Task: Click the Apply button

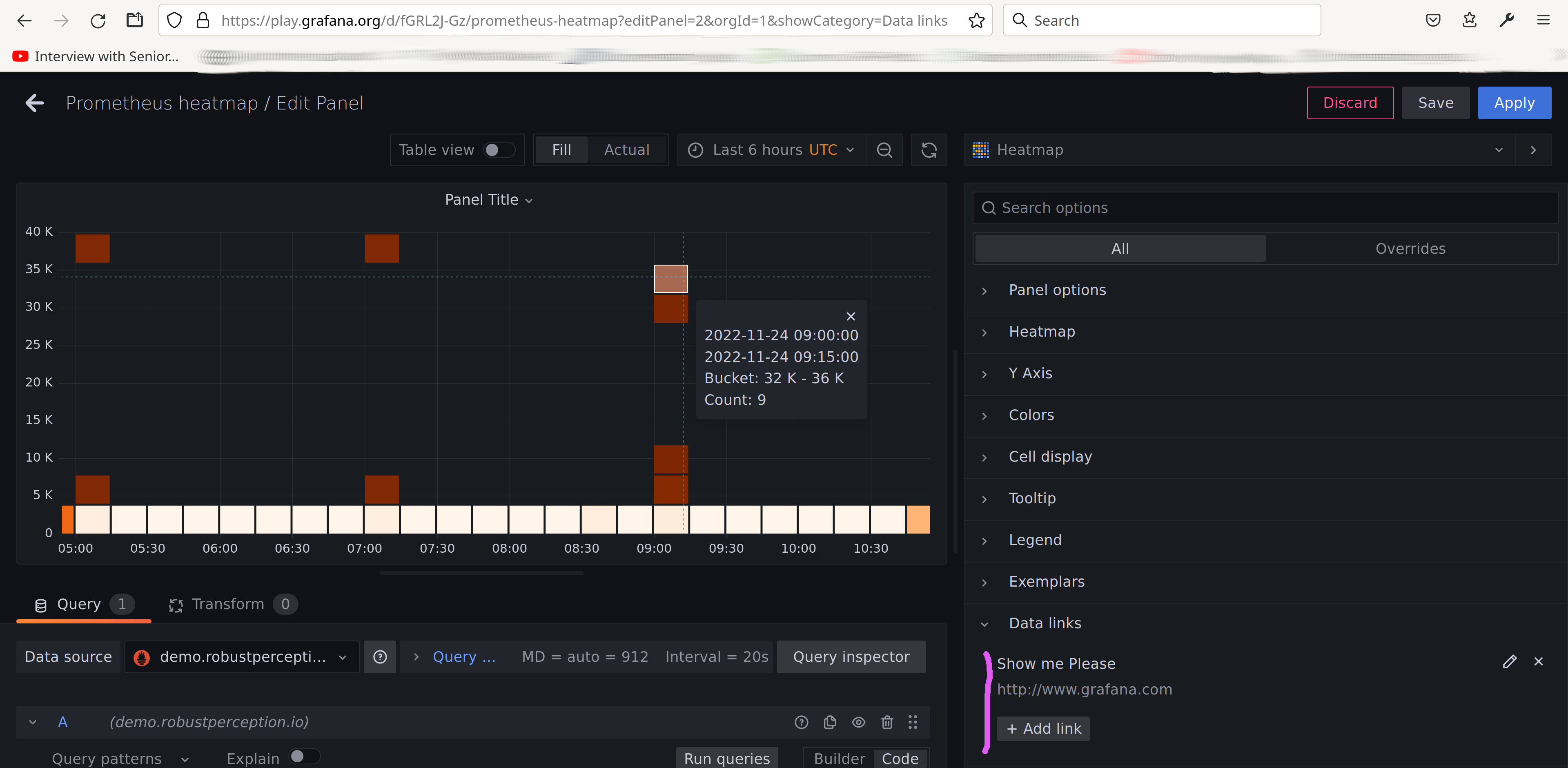Action: click(1515, 102)
